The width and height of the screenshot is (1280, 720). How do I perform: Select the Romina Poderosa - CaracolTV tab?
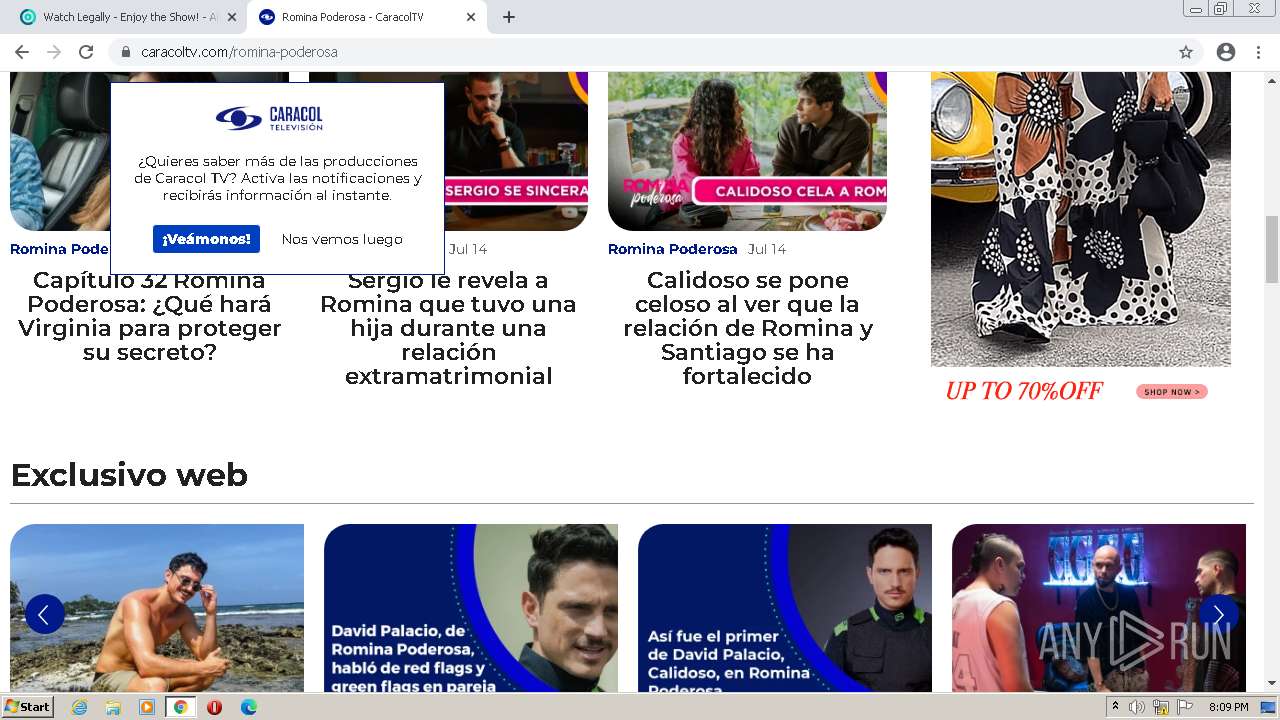pos(367,17)
